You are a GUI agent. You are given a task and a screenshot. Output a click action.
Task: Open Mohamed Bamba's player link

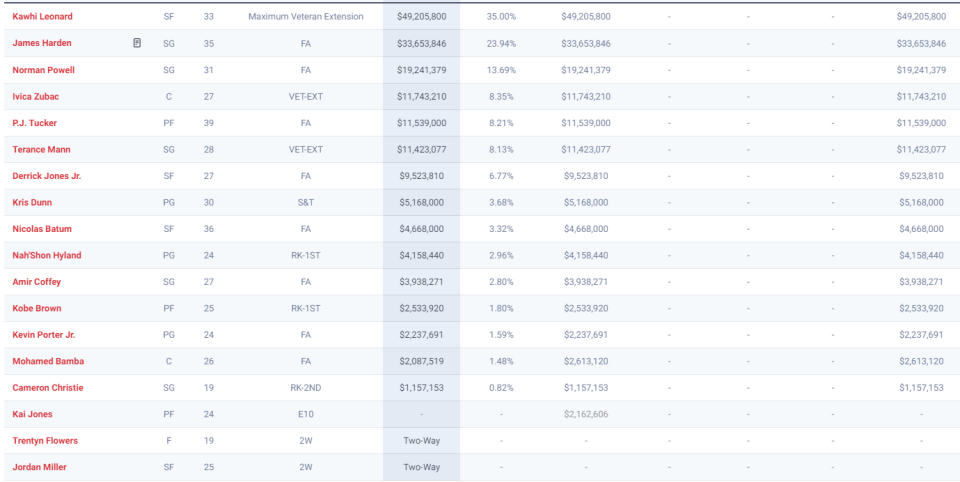(48, 361)
